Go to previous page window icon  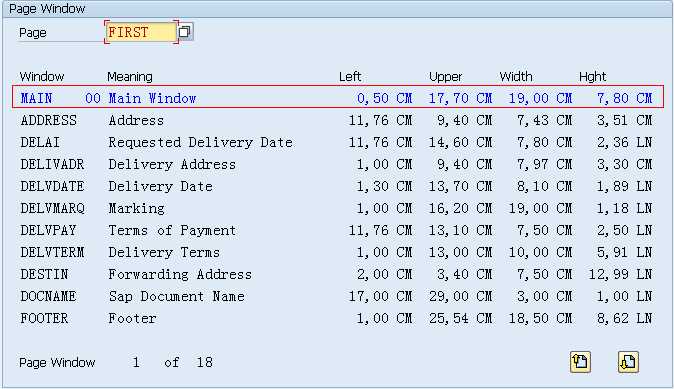coord(580,361)
